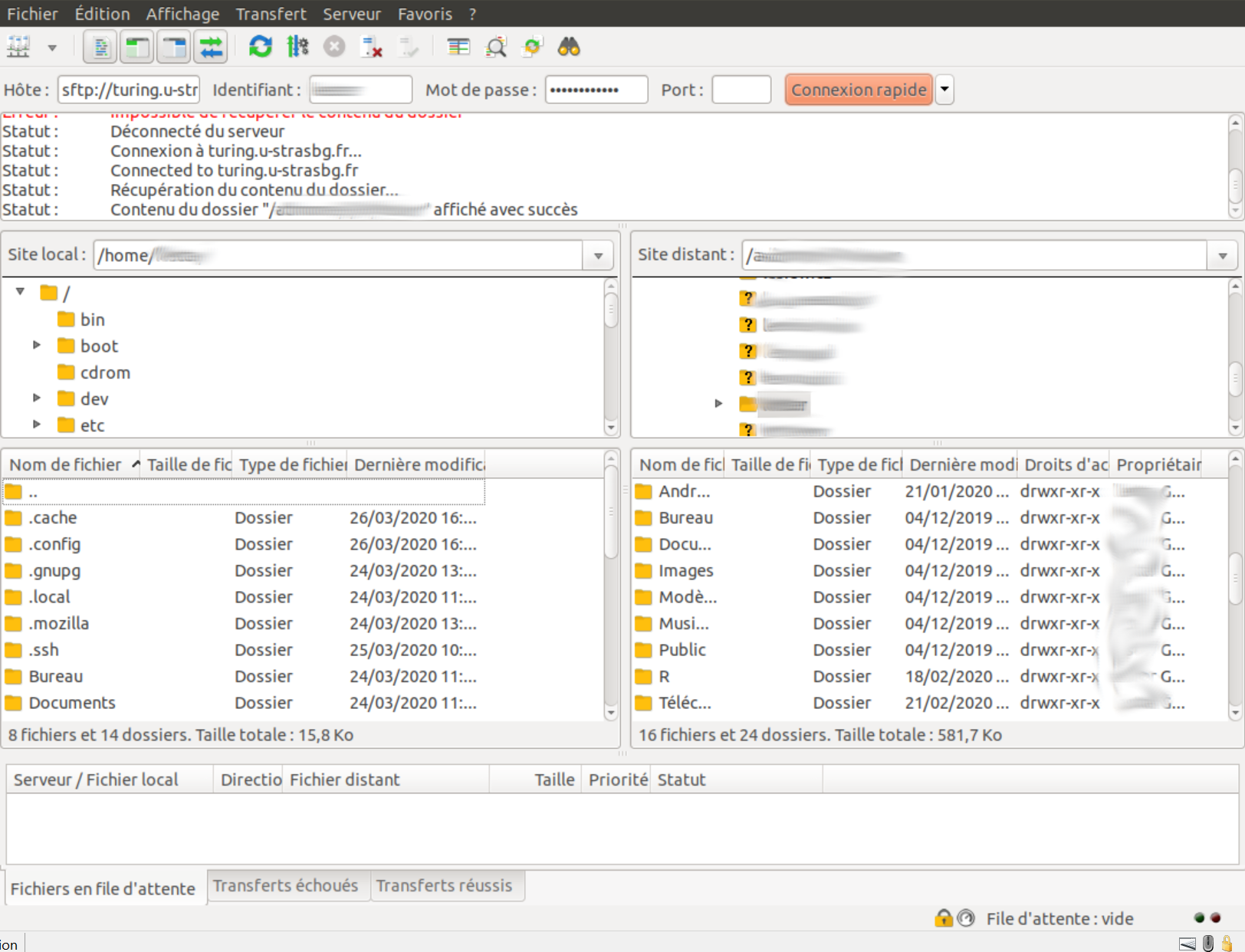Click the Port input field
Viewport: 1245px width, 952px height.
point(741,90)
